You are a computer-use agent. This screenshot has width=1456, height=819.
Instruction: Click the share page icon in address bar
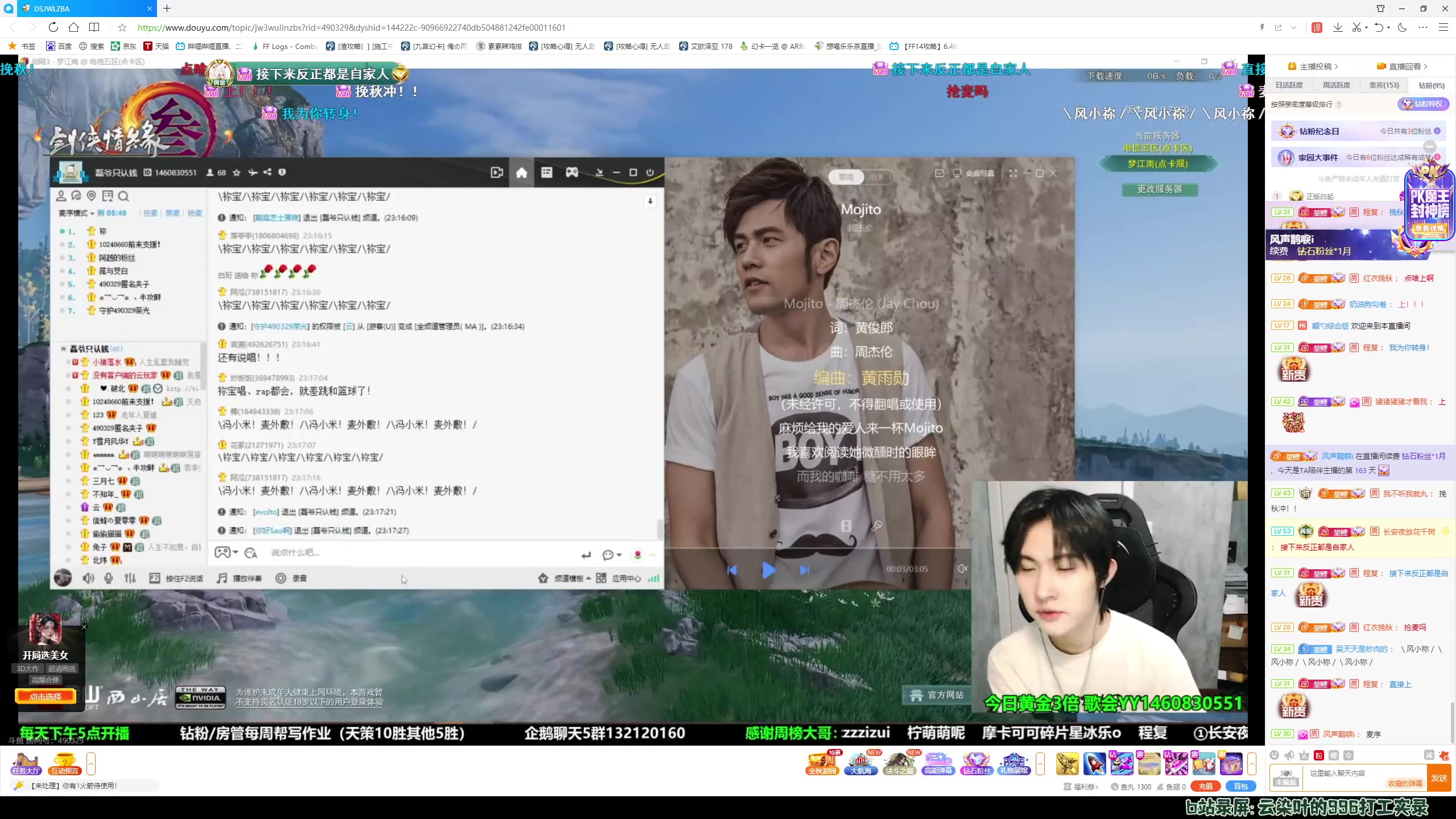point(1279,27)
